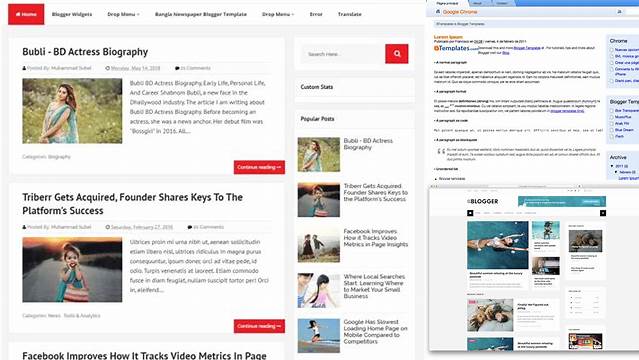Open Bangla Newspaper Blogger Template menu item

[201, 14]
